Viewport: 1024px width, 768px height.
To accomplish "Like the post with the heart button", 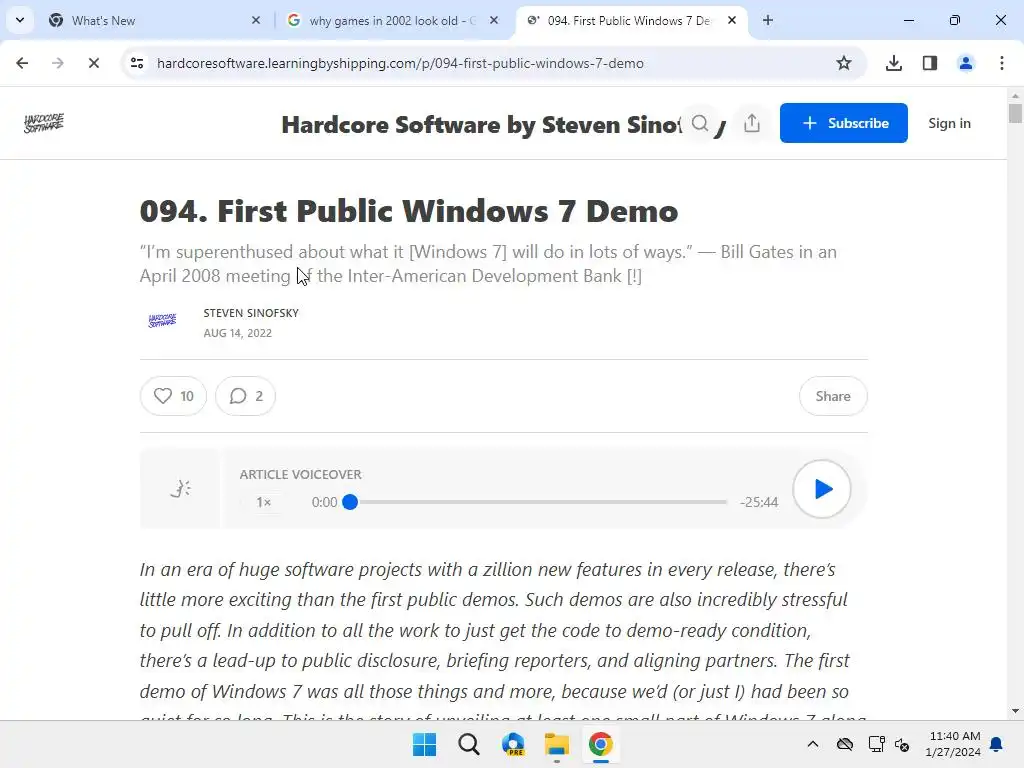I will [x=173, y=396].
